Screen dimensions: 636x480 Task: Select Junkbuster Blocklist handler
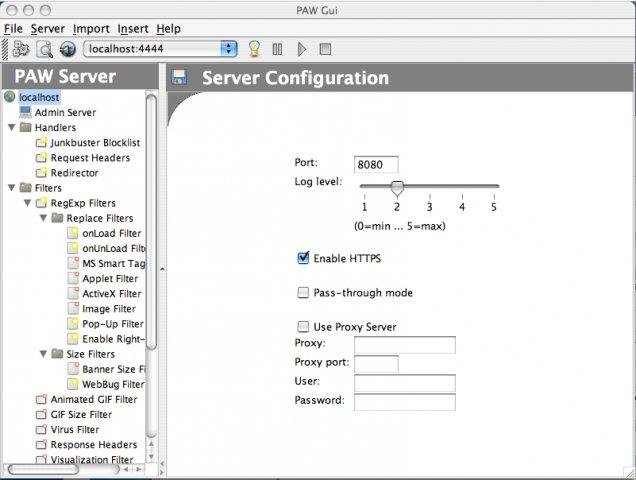pos(94,143)
